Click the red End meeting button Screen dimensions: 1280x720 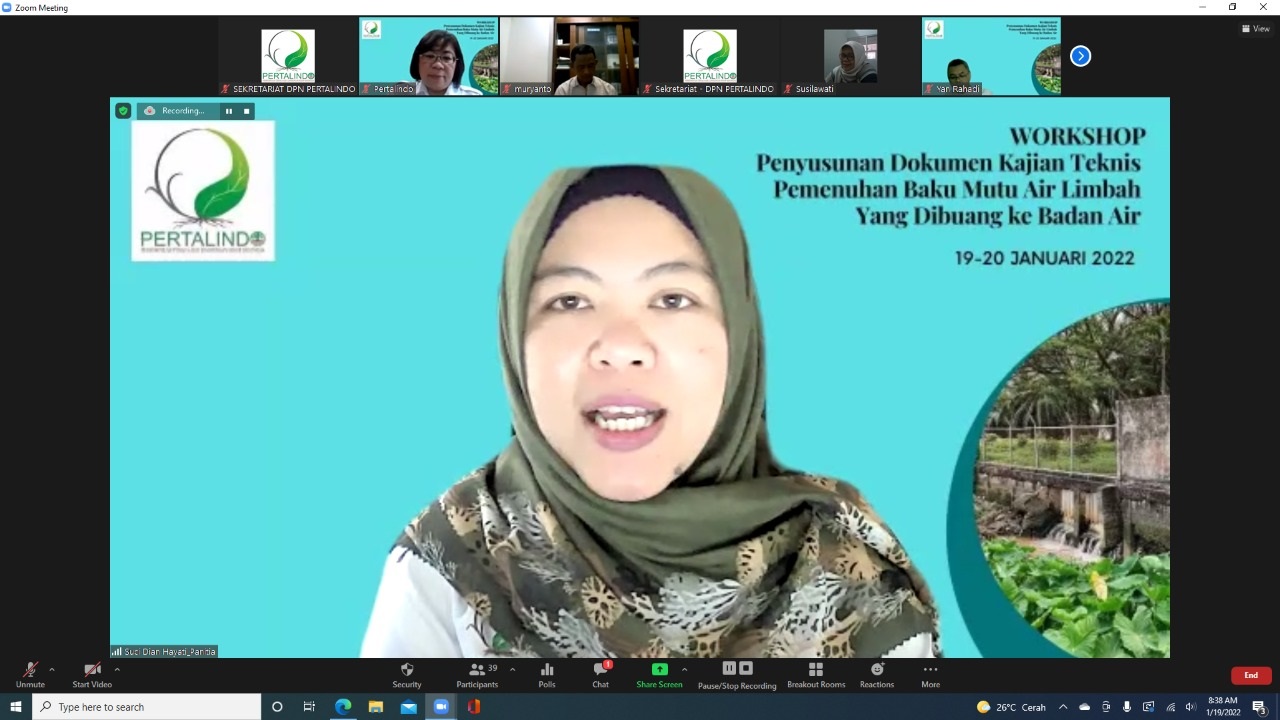pos(1250,675)
